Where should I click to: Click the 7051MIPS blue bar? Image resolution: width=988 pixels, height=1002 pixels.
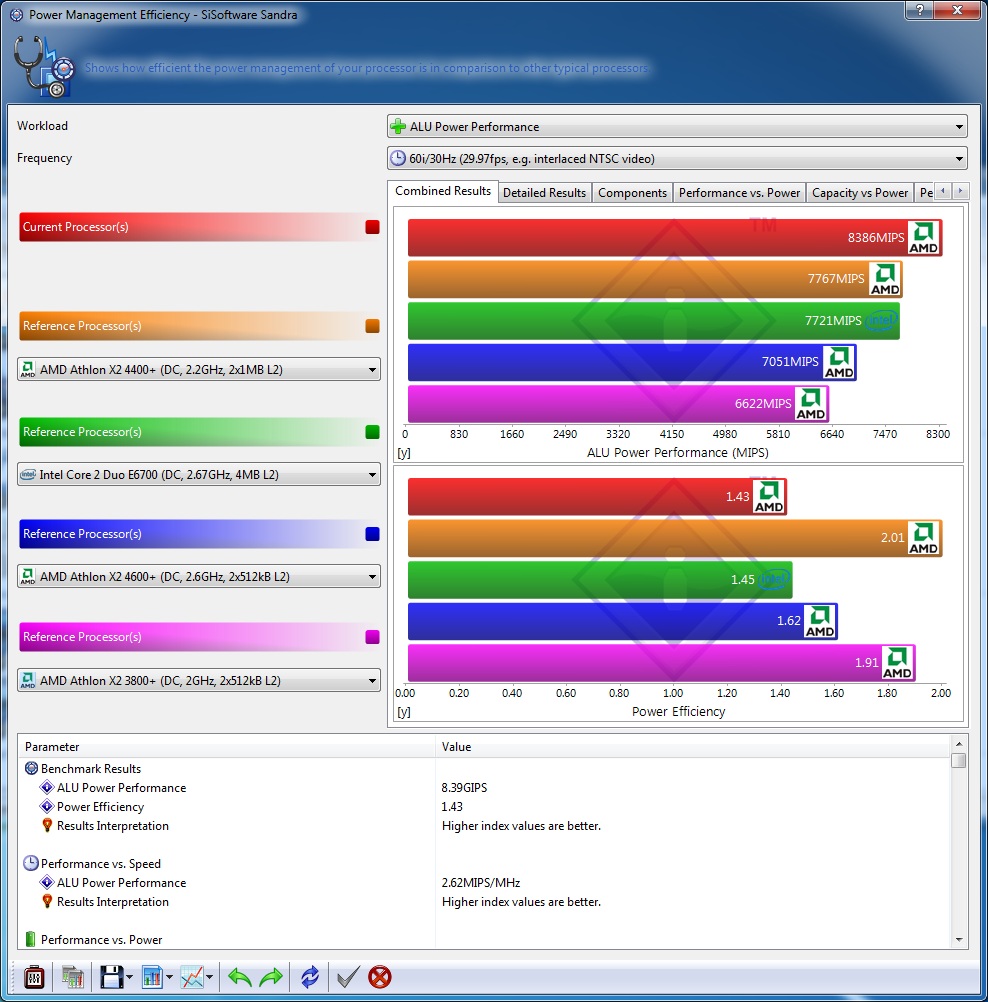[632, 362]
